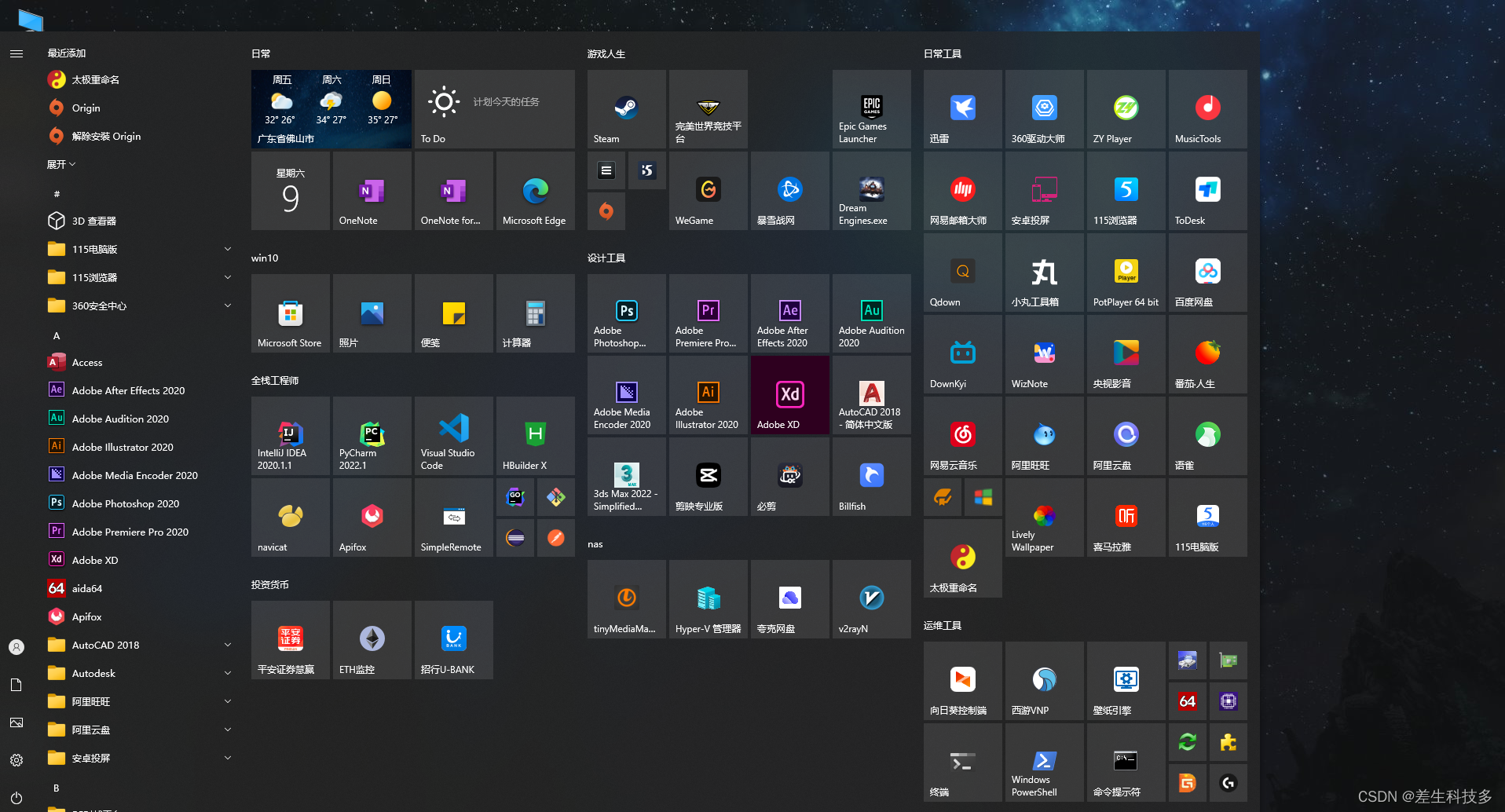1505x812 pixels.
Task: Select Origin under recently added
Action: click(x=140, y=108)
